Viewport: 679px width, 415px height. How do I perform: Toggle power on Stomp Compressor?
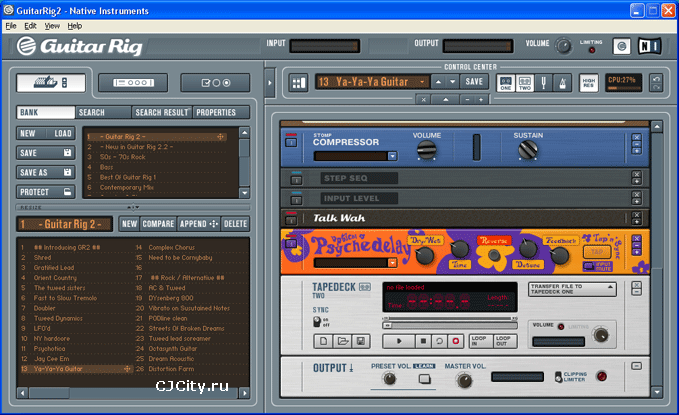pos(291,142)
